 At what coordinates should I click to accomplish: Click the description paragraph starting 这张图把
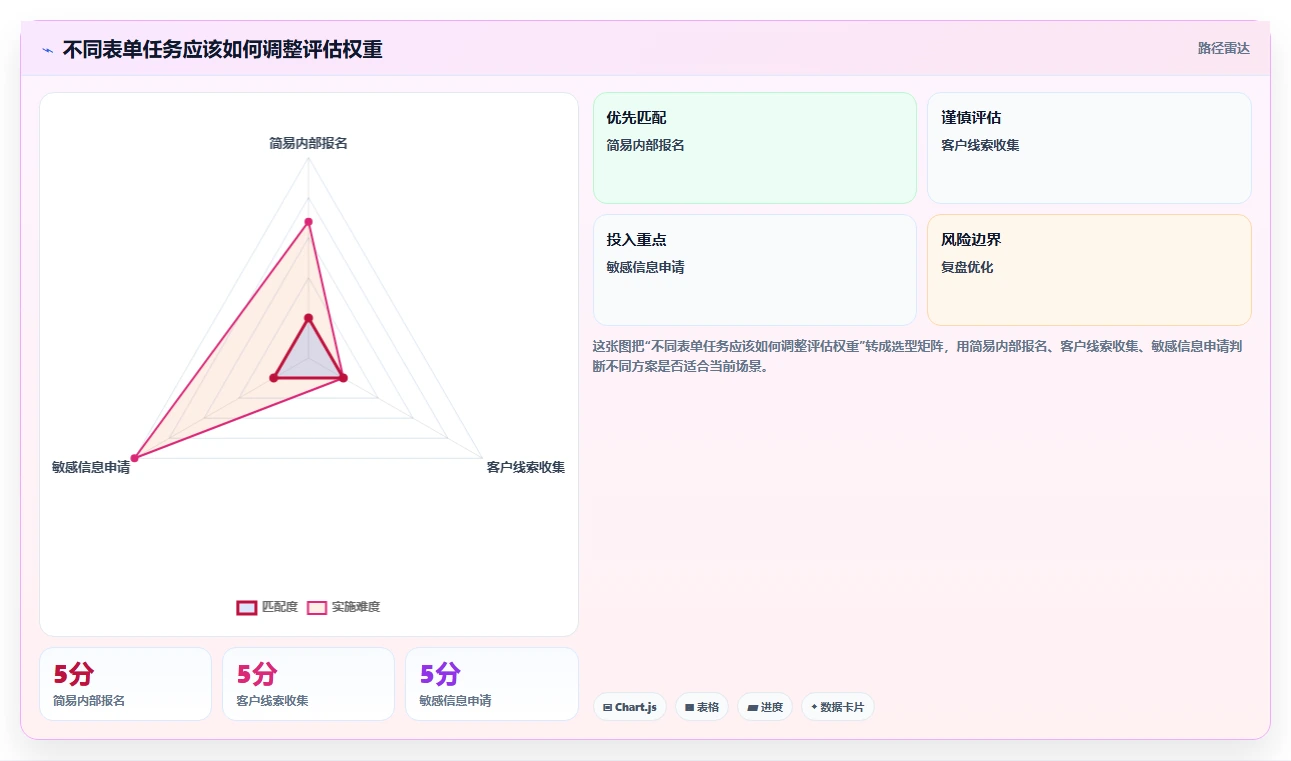917,356
